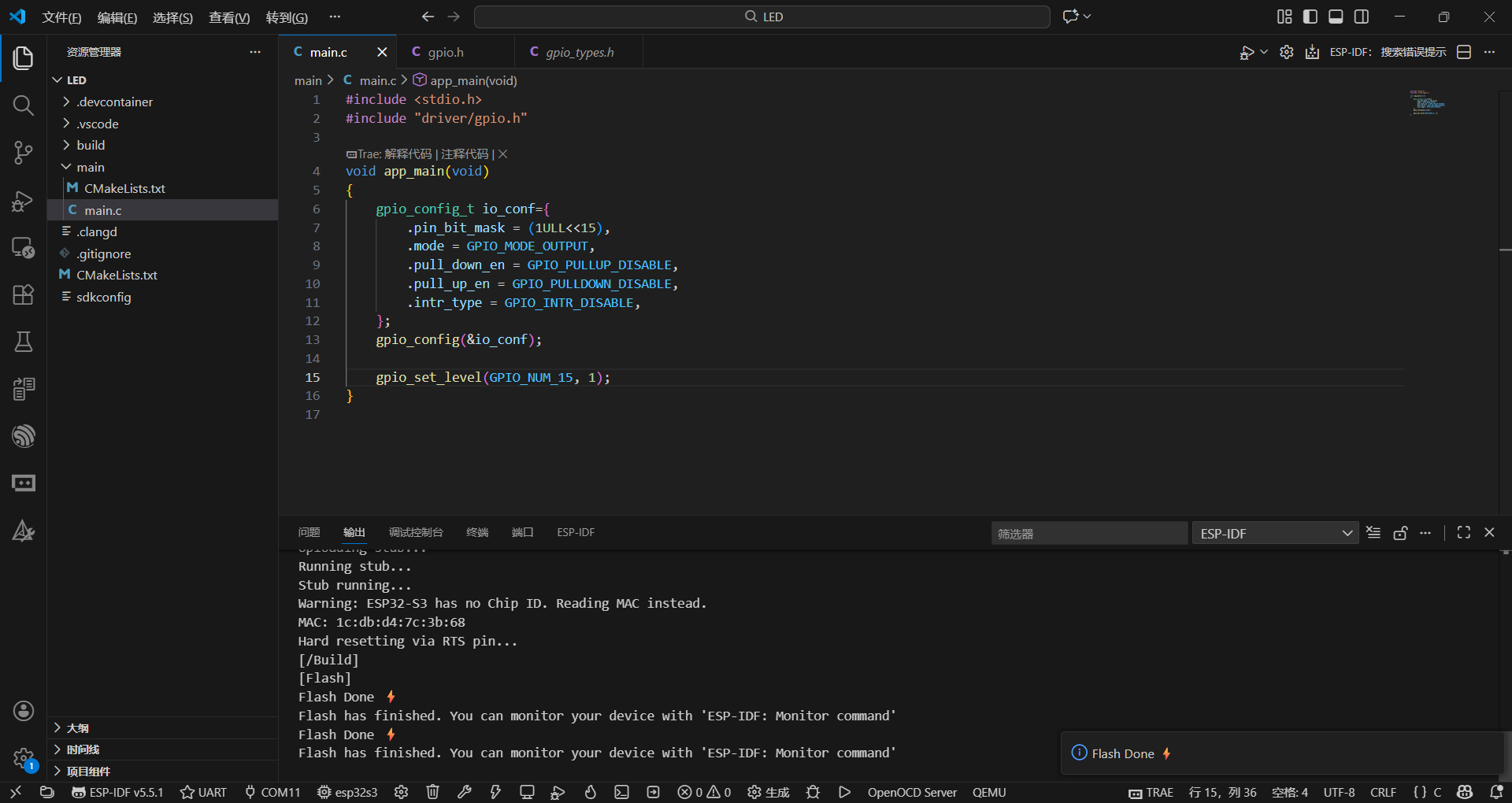
Task: Toggle output auto-scroll lock
Action: click(x=1400, y=533)
